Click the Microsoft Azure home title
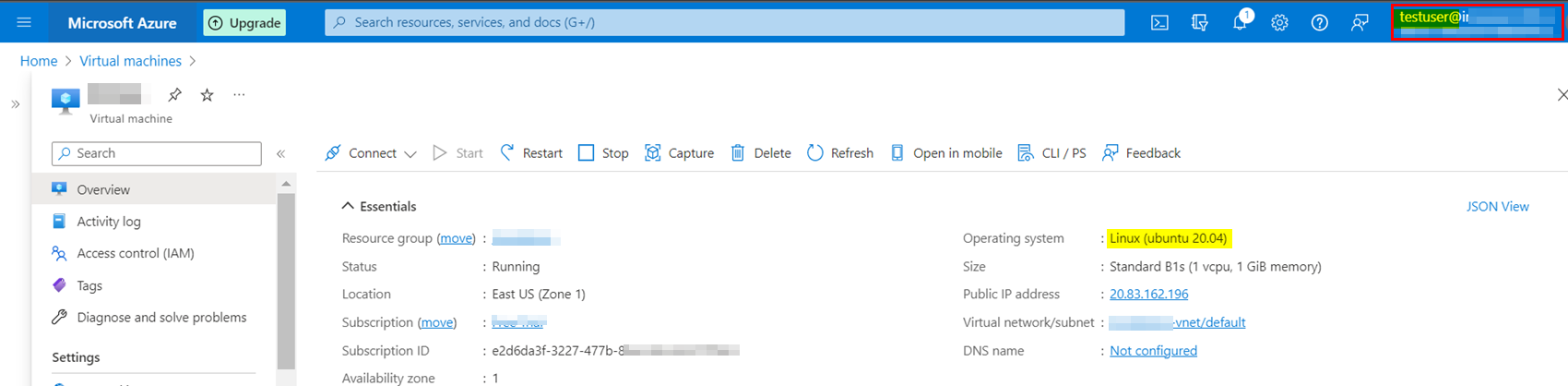The width and height of the screenshot is (1568, 386). (122, 23)
